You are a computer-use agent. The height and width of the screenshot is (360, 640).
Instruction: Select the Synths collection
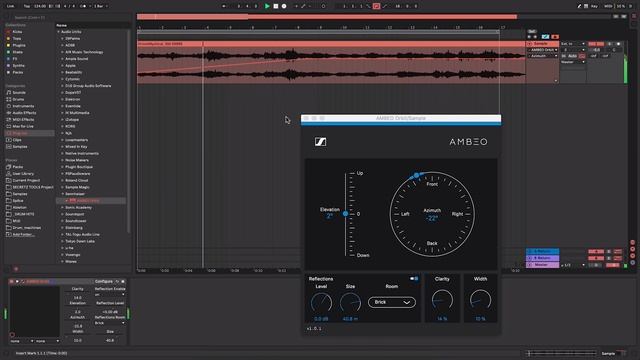click(x=18, y=65)
